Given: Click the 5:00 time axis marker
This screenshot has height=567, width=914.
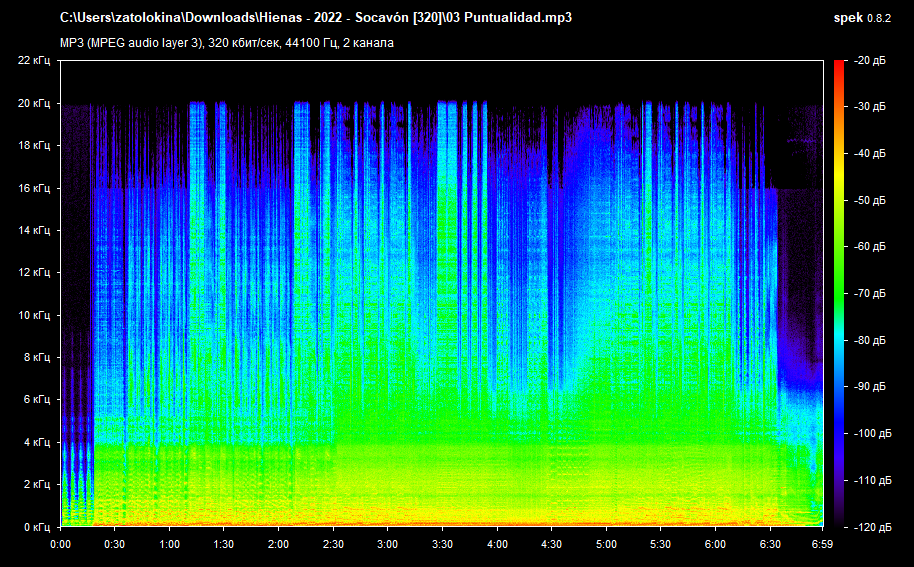Looking at the screenshot, I should click(606, 544).
